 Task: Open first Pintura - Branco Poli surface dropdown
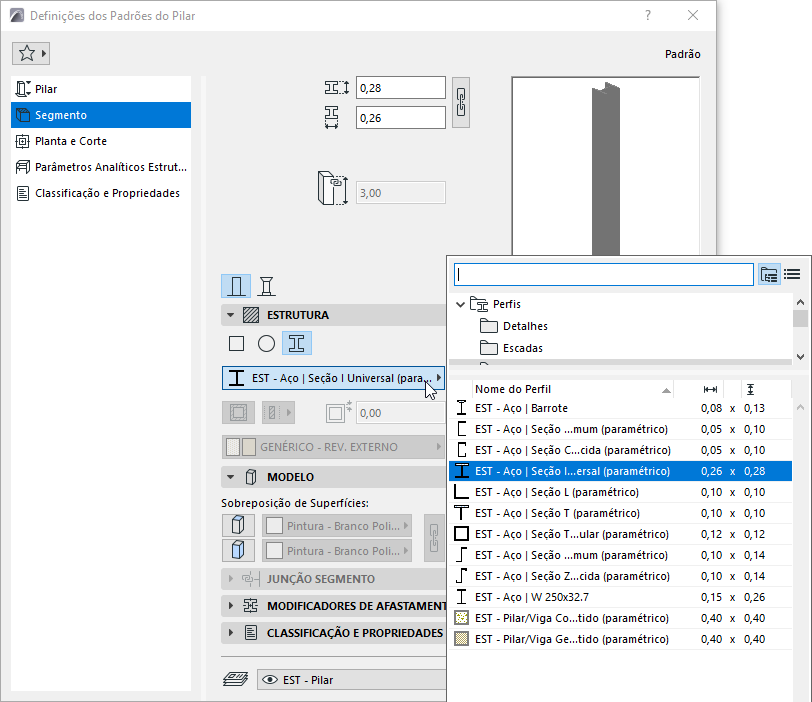tap(337, 525)
